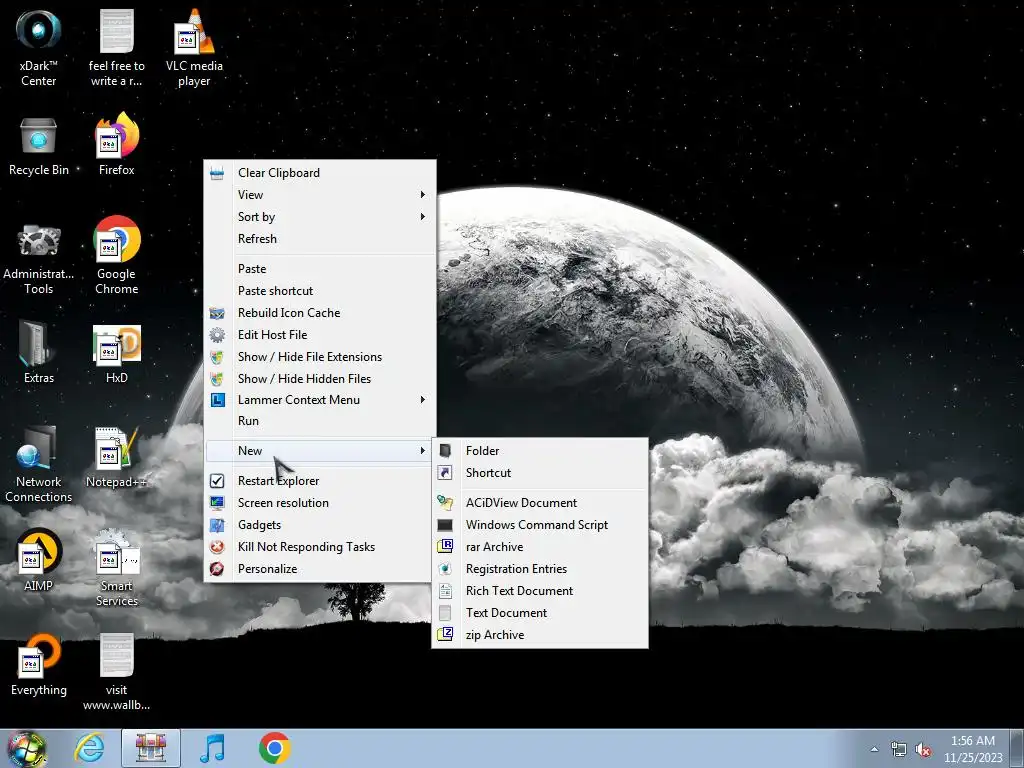Launch Chrome from the taskbar

tap(274, 748)
